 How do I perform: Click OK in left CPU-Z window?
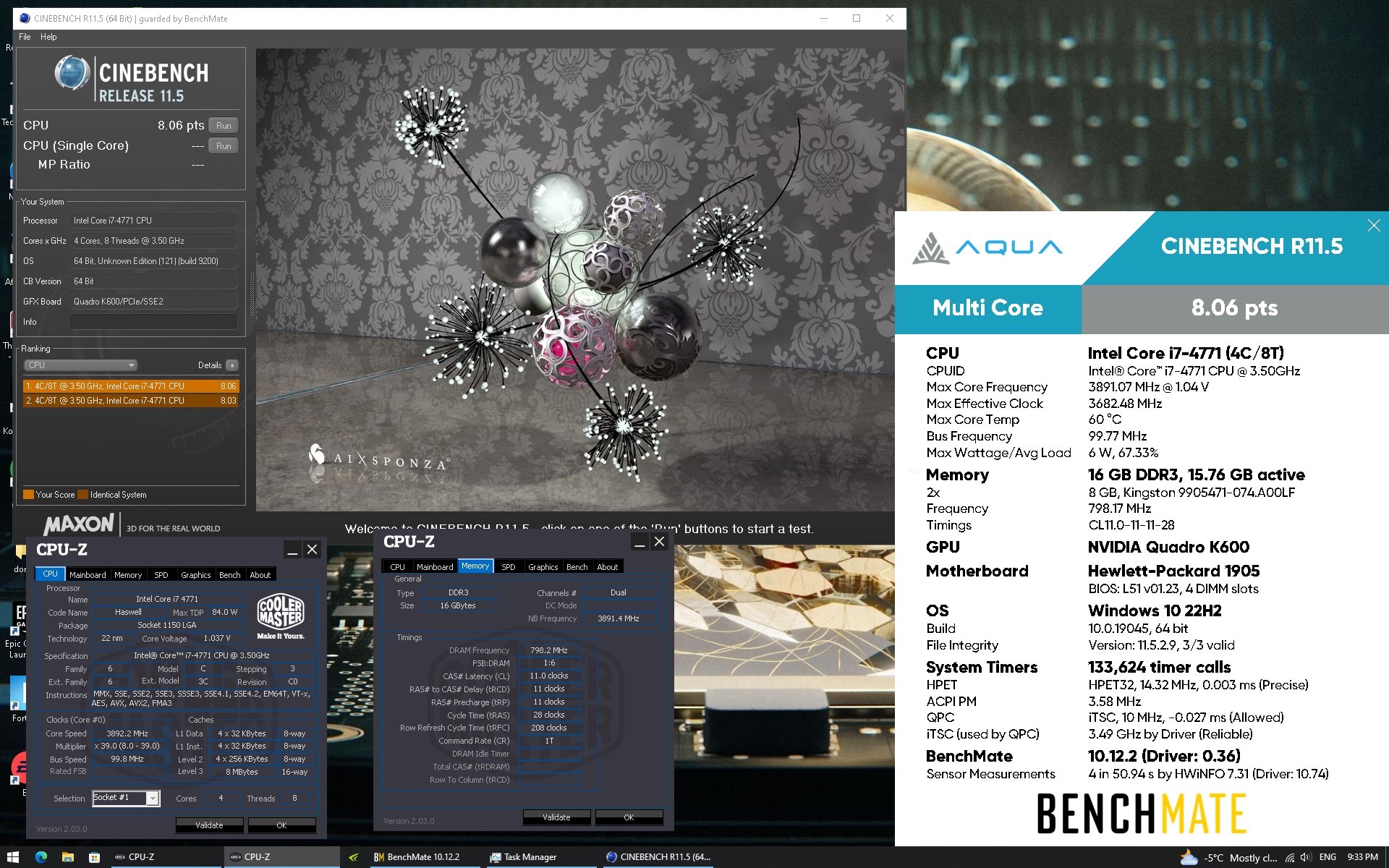281,825
